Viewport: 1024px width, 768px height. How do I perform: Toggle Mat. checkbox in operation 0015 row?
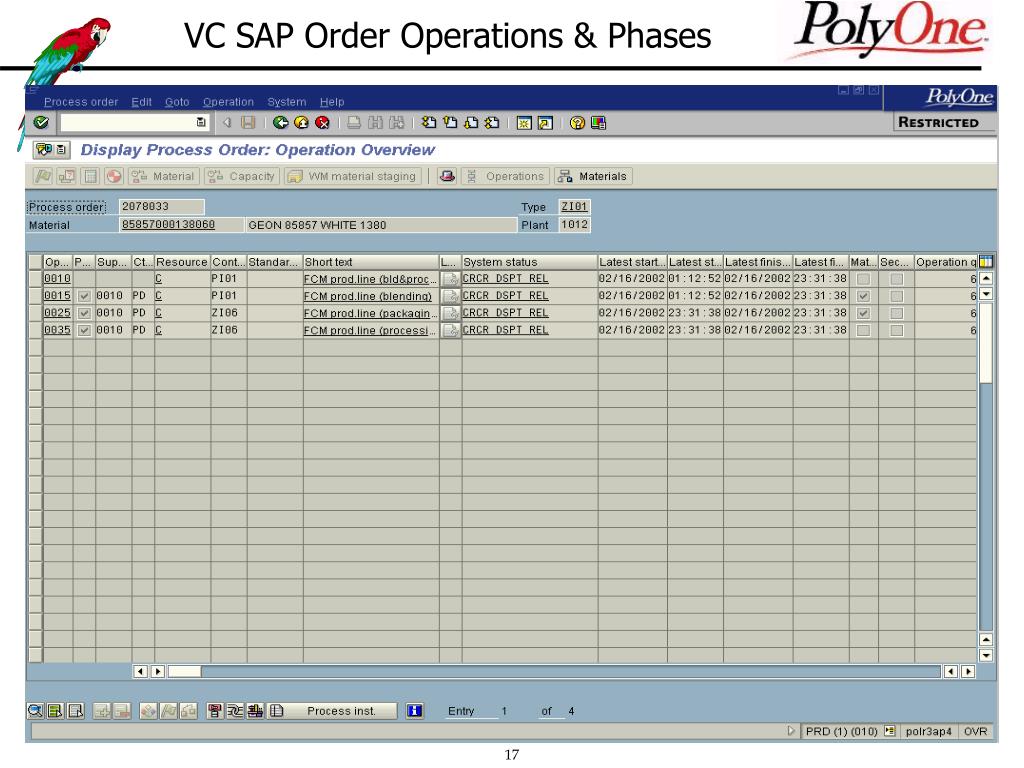(x=863, y=296)
